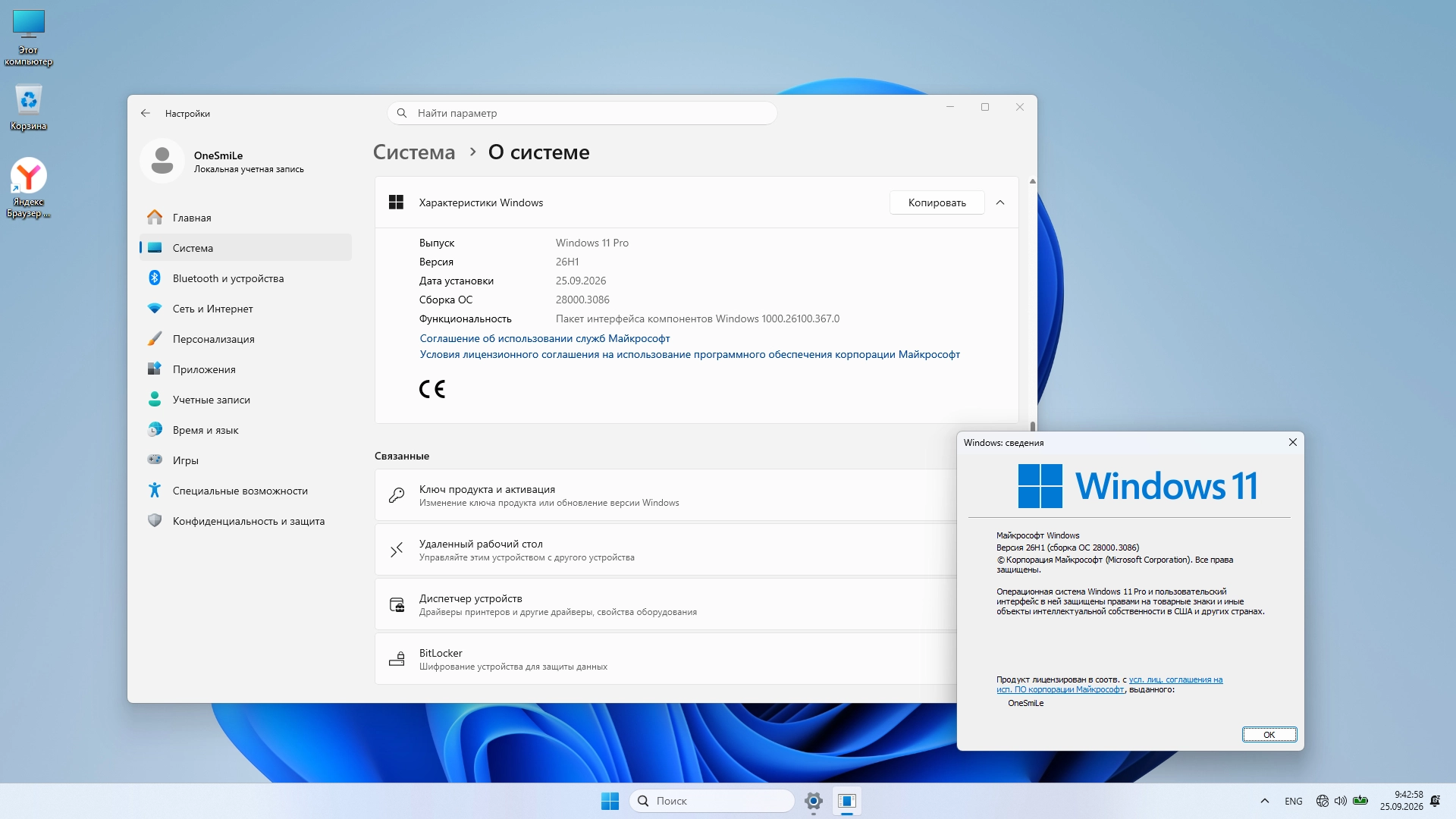Image resolution: width=1456 pixels, height=819 pixels.
Task: Open Bluetooth и устройства settings section
Action: [x=246, y=278]
